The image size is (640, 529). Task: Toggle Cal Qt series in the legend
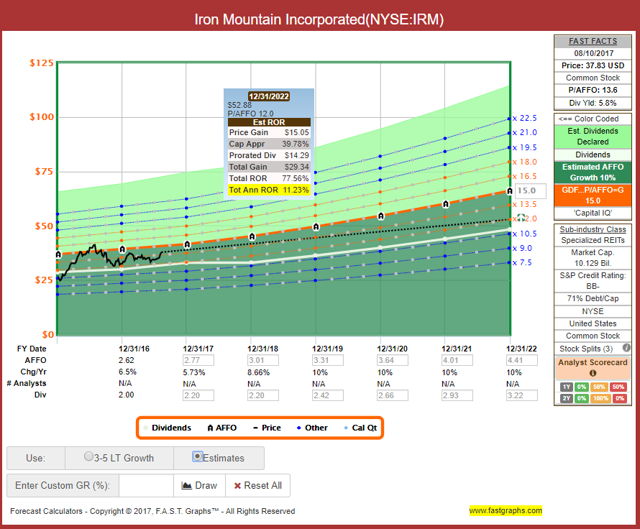click(361, 428)
